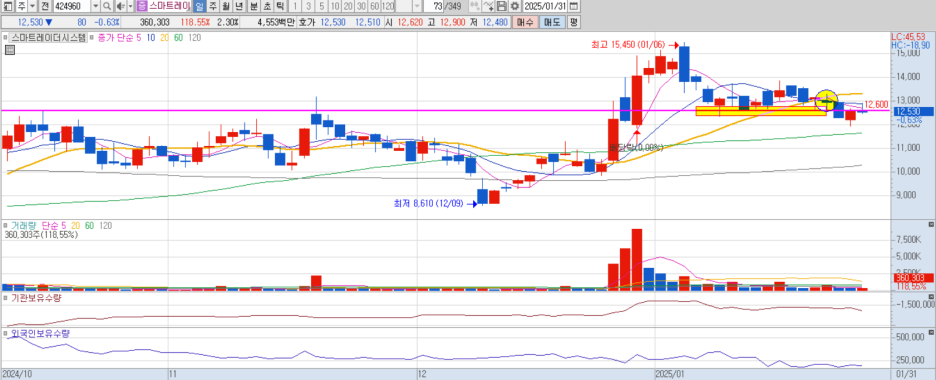Select the 일 daily period tab
The width and height of the screenshot is (936, 380).
(199, 7)
